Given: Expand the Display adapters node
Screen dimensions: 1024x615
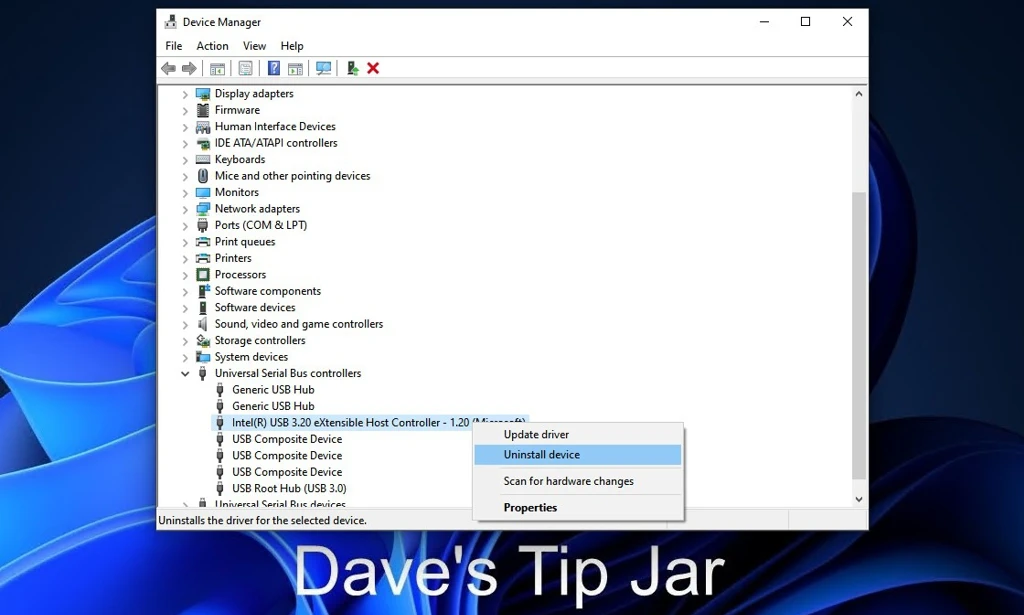Looking at the screenshot, I should pyautogui.click(x=185, y=94).
